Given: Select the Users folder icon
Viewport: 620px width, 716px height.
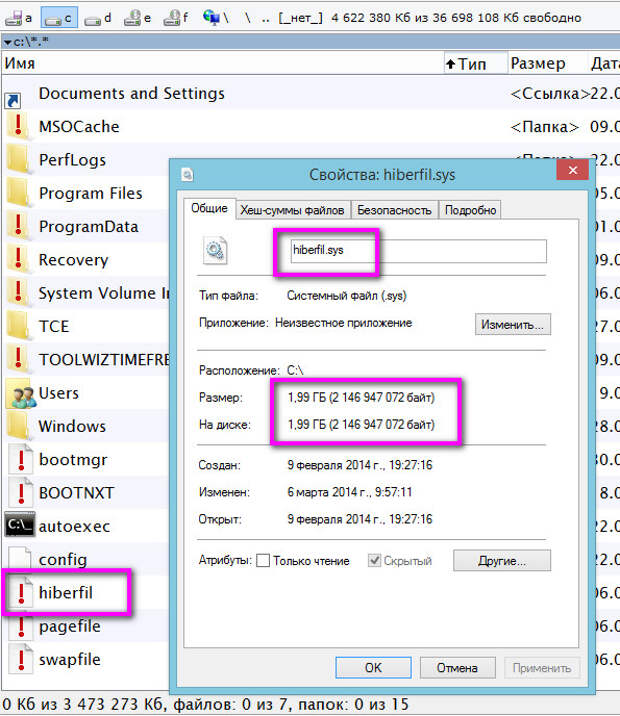Looking at the screenshot, I should coord(19,393).
